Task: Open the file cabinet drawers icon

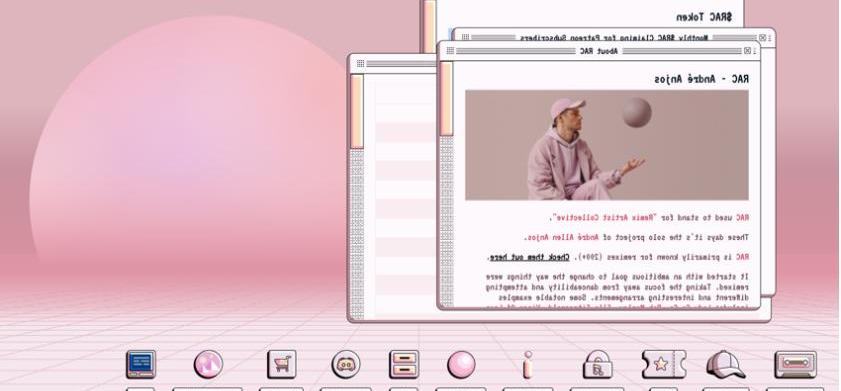Action: tap(404, 365)
